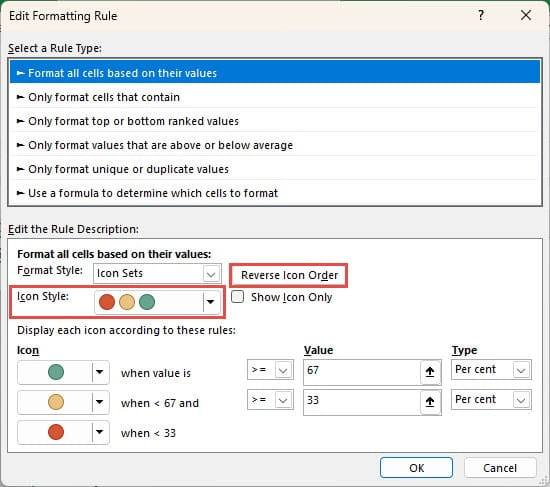Select 'Only format top or bottom ranked values'
550x487 pixels.
(275, 121)
